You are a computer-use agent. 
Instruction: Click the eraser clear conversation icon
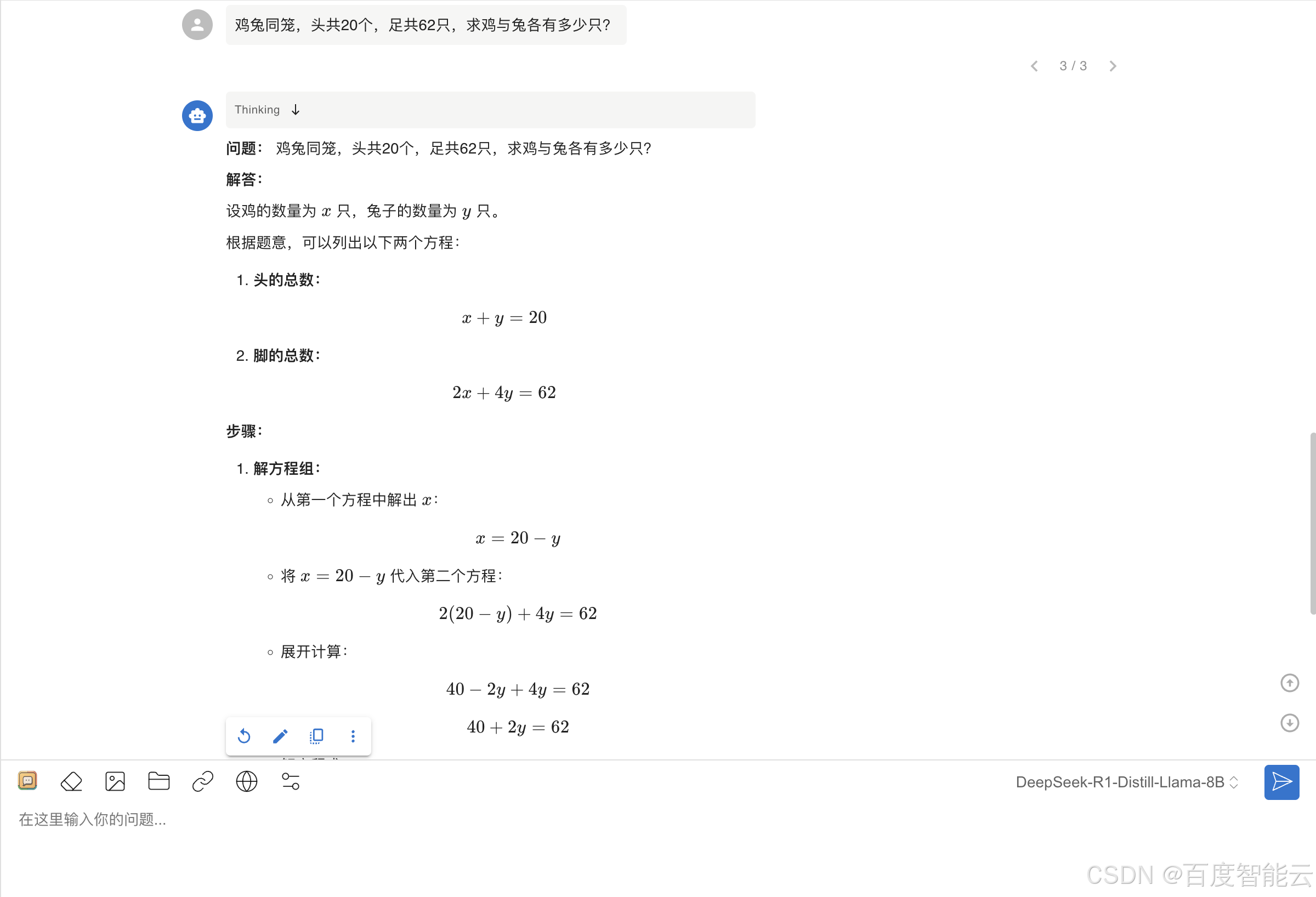[71, 781]
